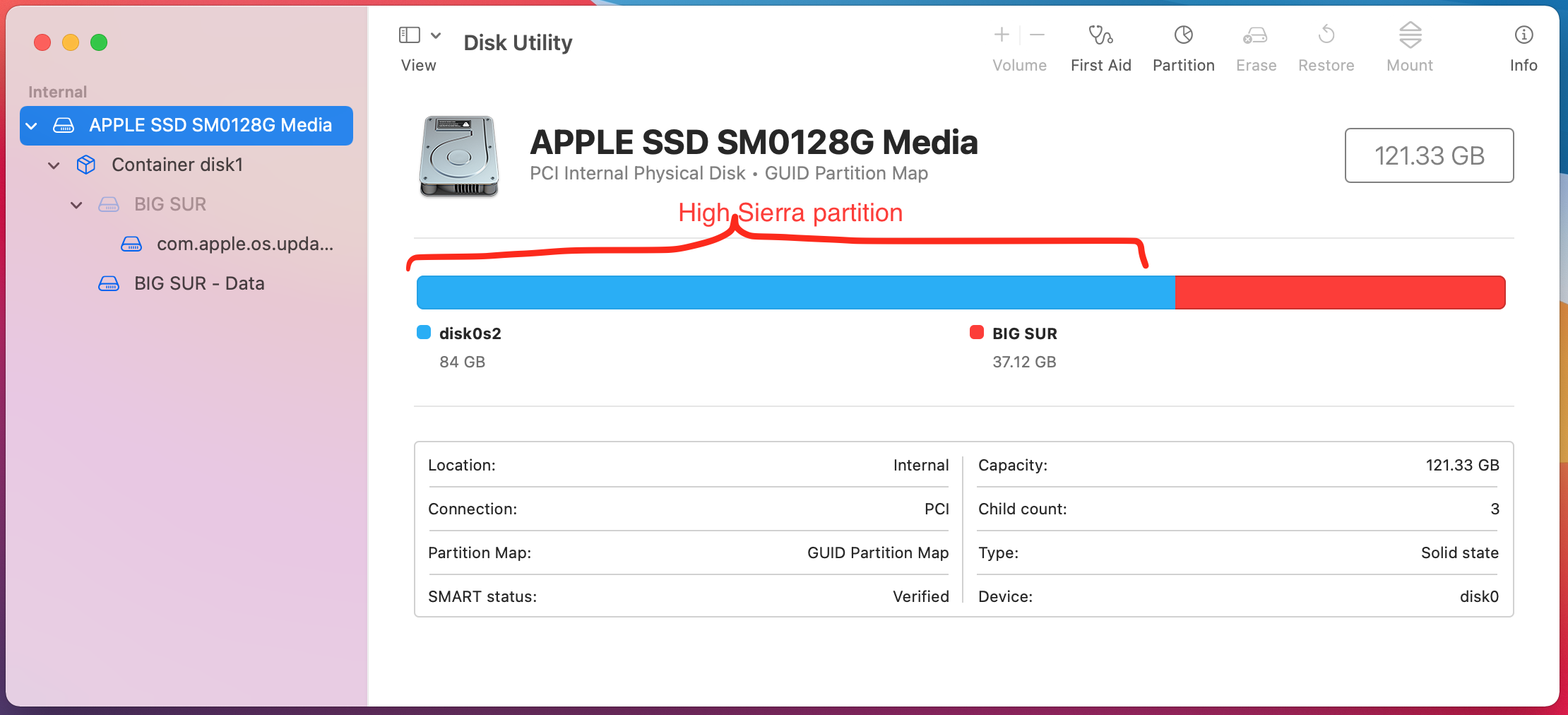Image resolution: width=1568 pixels, height=715 pixels.
Task: Click the large hard disk image
Action: point(459,156)
